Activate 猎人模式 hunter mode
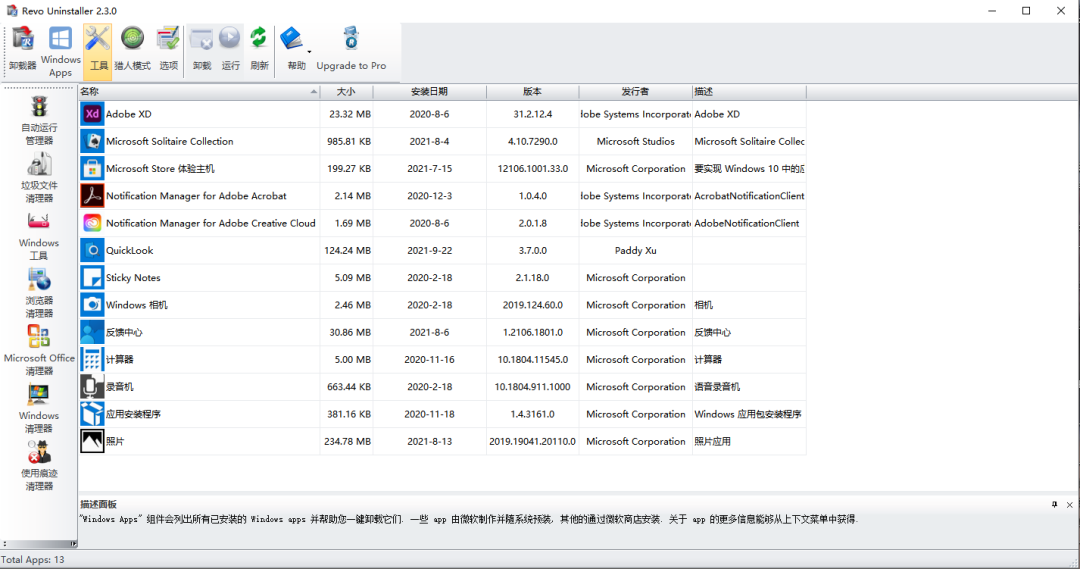The image size is (1080, 569). 132,49
